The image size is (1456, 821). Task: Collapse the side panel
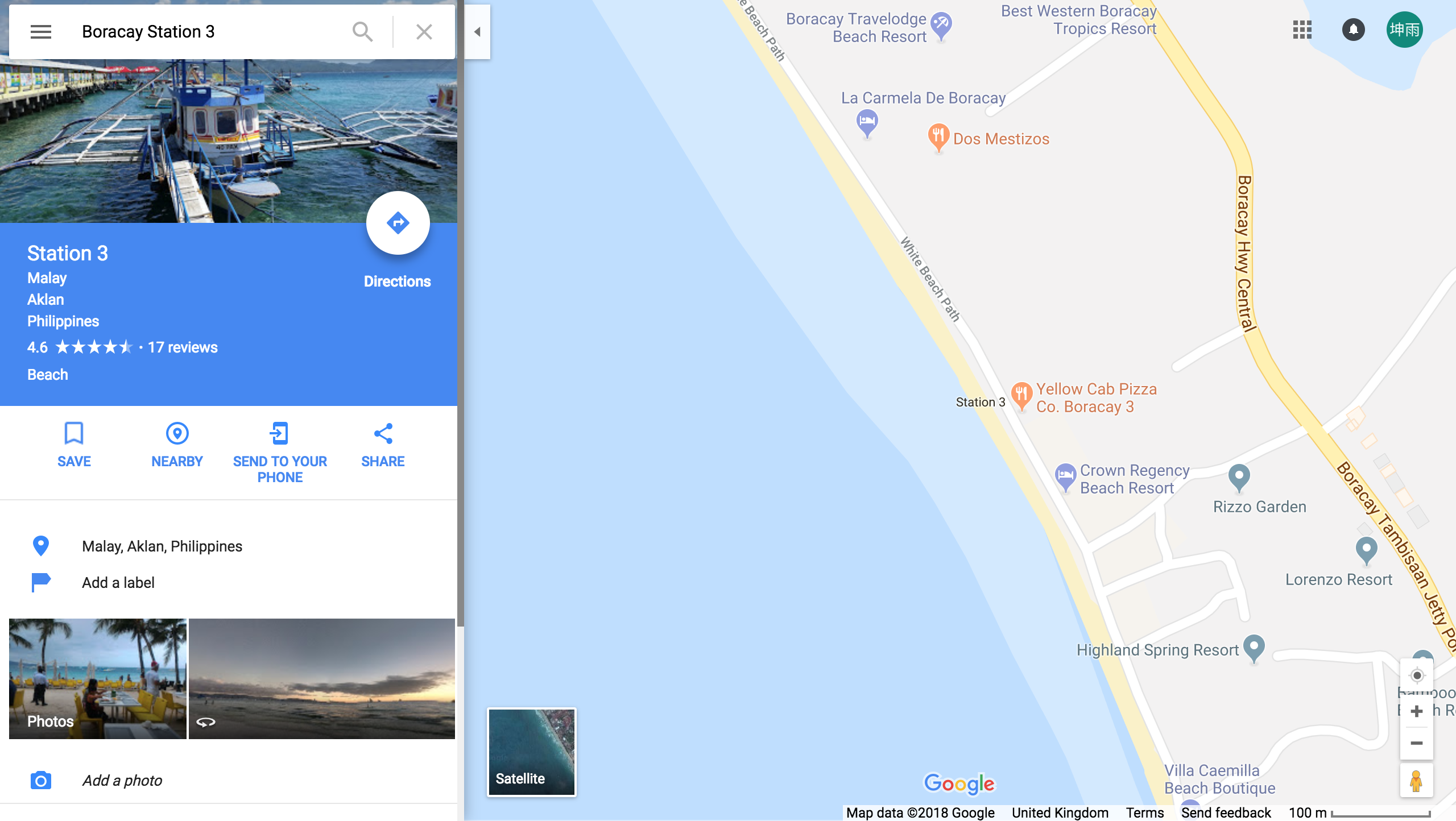[x=477, y=32]
